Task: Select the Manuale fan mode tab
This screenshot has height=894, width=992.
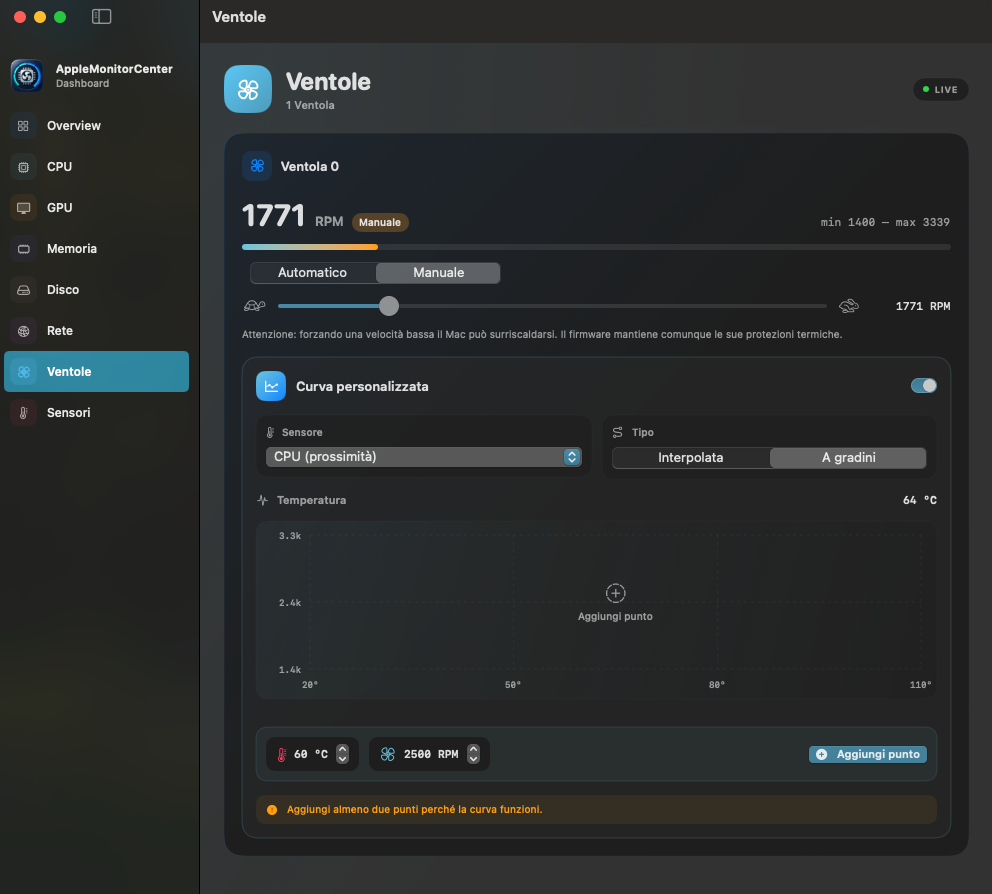Action: coord(438,273)
